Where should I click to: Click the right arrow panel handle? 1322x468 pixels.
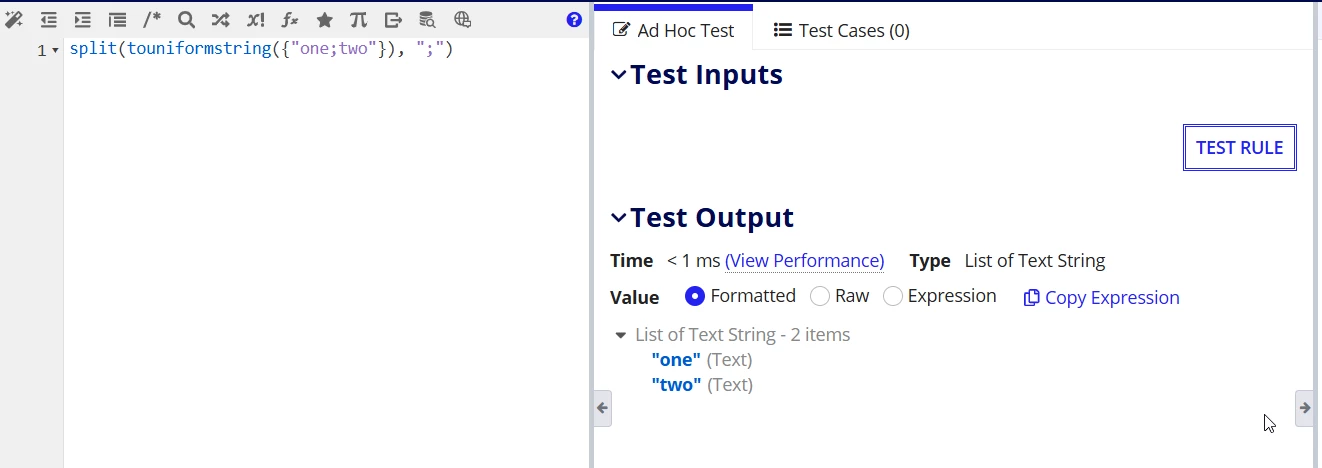(x=1304, y=408)
